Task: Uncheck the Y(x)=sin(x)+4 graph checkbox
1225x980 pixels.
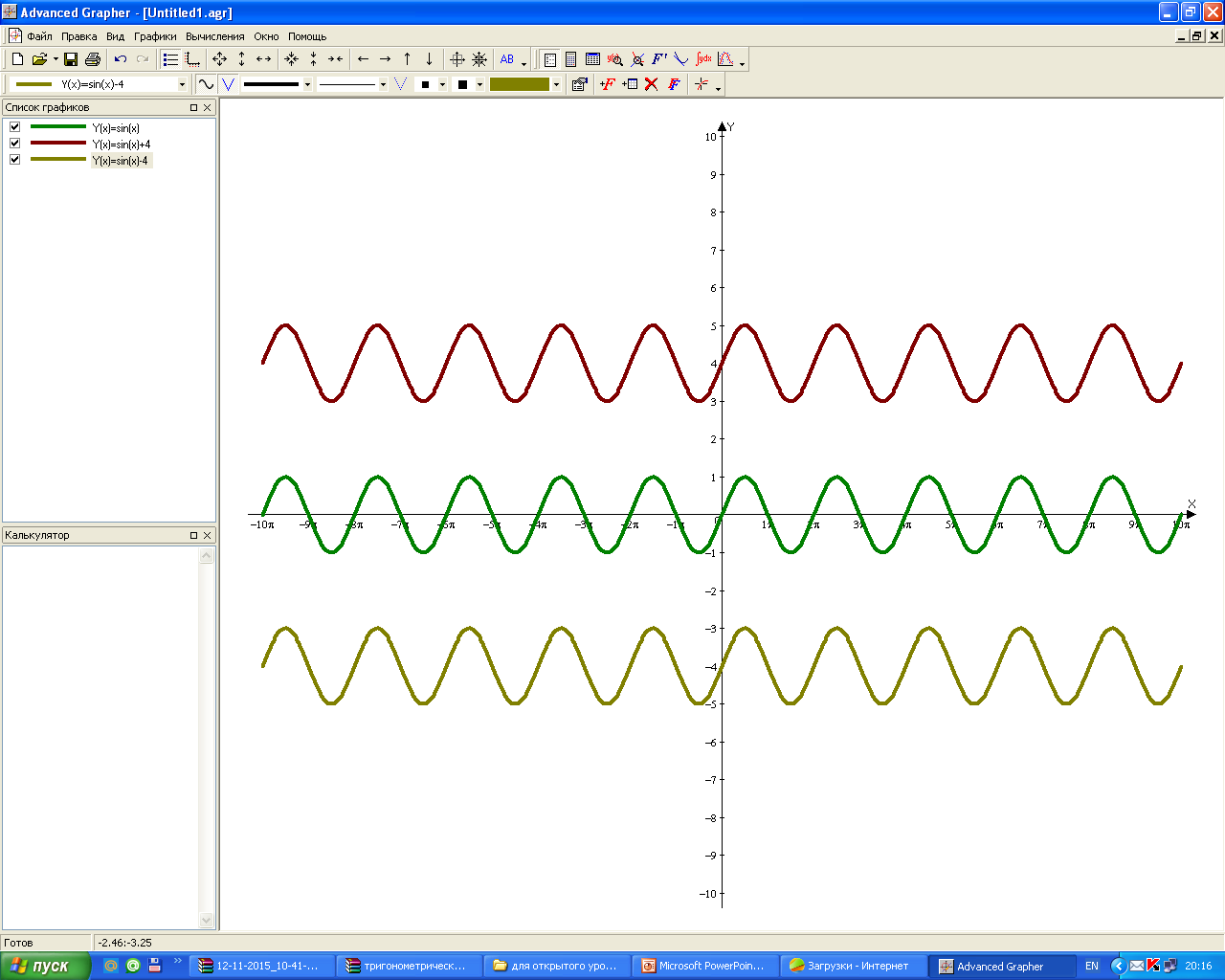Action: click(15, 144)
